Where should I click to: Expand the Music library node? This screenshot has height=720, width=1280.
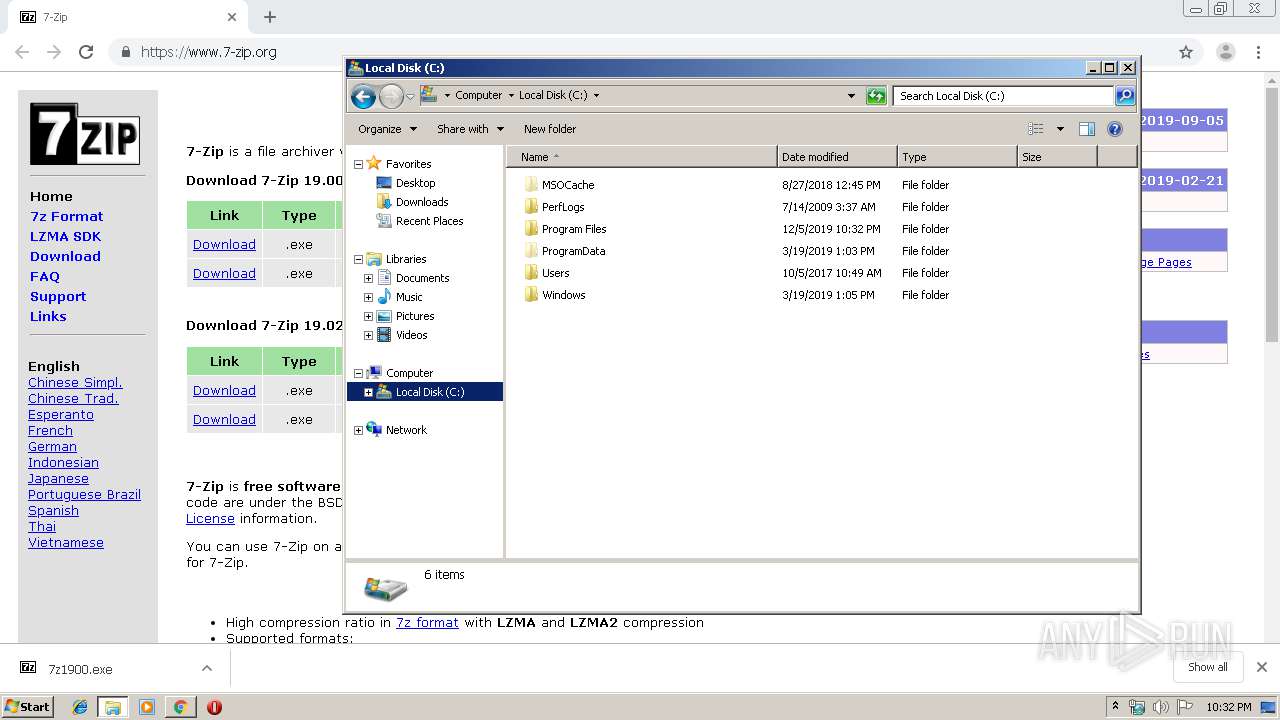(x=368, y=297)
